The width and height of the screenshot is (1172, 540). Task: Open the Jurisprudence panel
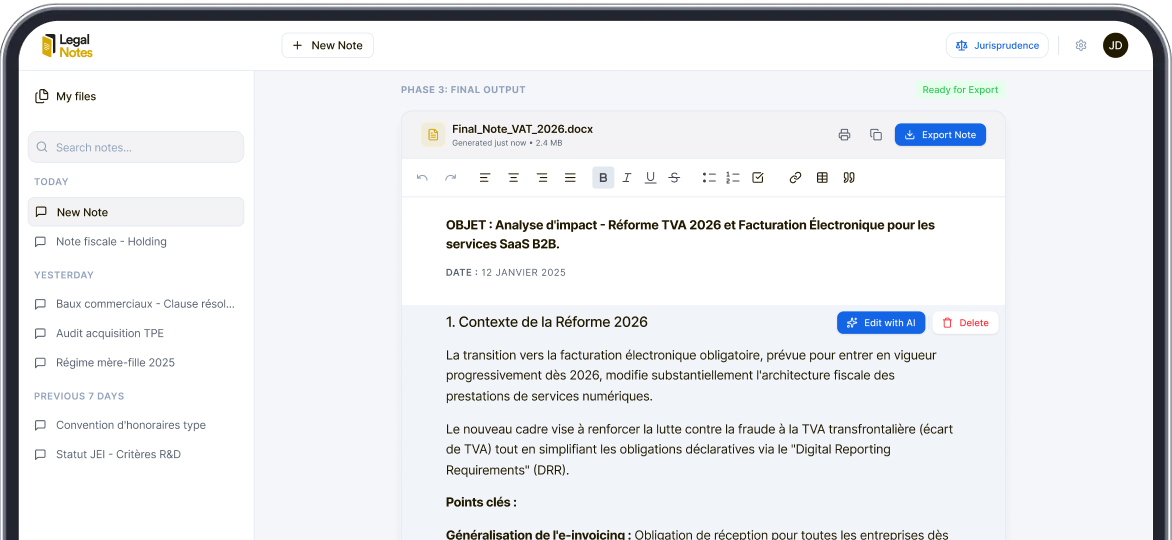[x=997, y=46]
